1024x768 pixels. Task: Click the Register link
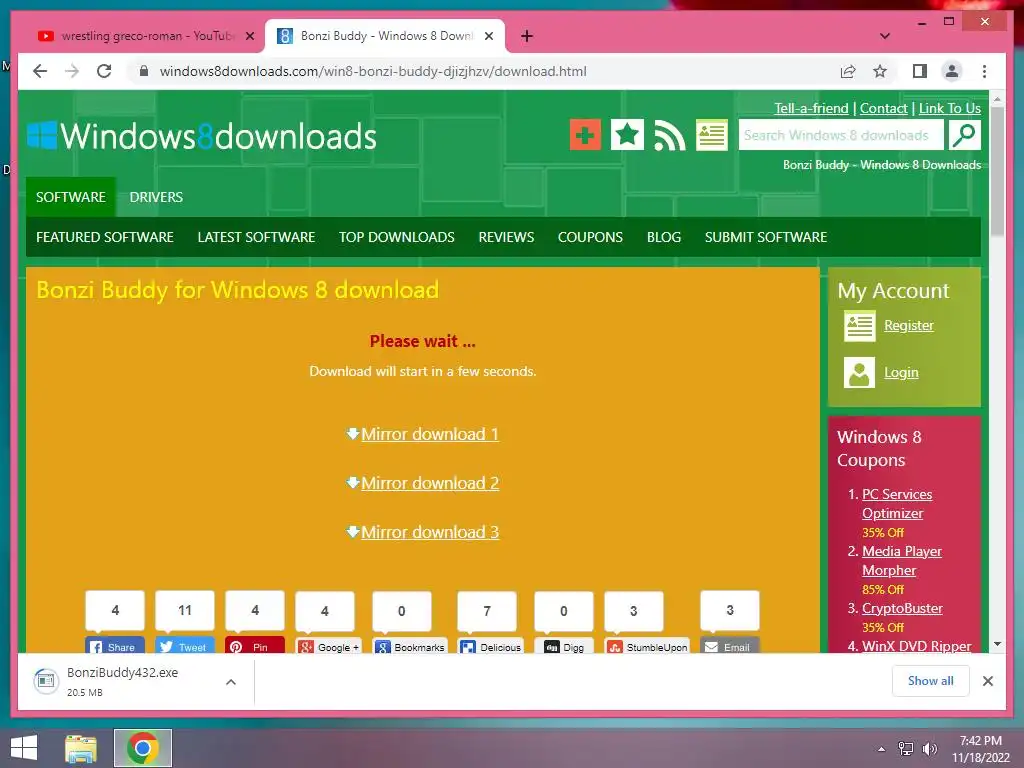pos(908,325)
